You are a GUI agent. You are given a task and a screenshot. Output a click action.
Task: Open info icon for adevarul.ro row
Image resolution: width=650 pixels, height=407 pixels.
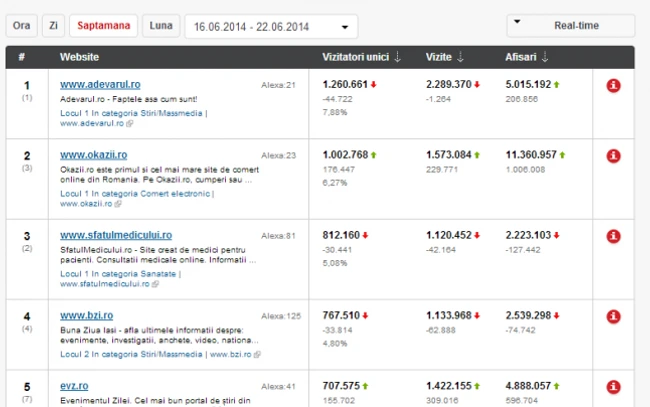pyautogui.click(x=614, y=86)
